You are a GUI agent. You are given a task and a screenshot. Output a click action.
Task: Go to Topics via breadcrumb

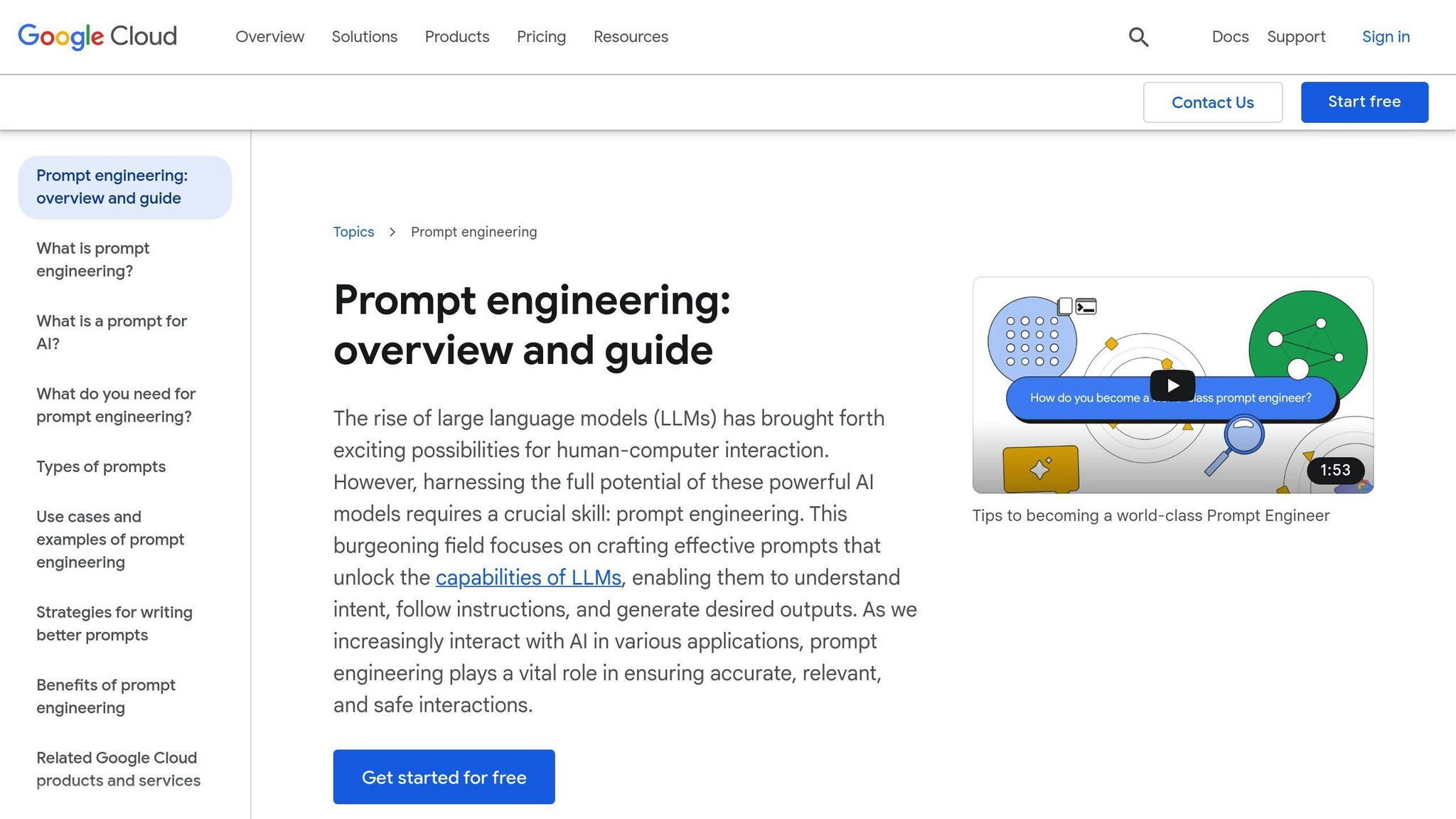tap(353, 232)
